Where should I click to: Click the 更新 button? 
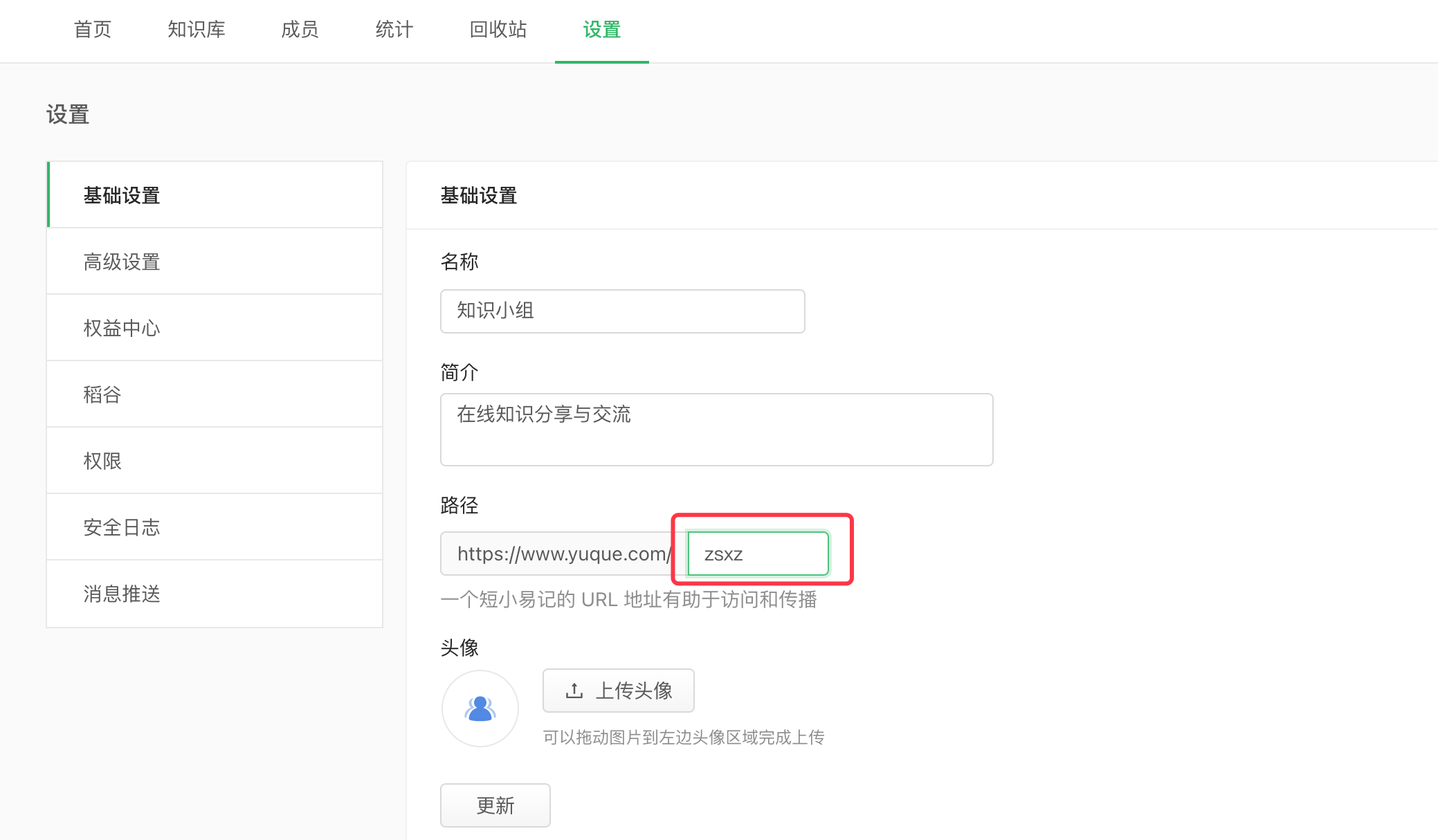tap(495, 805)
